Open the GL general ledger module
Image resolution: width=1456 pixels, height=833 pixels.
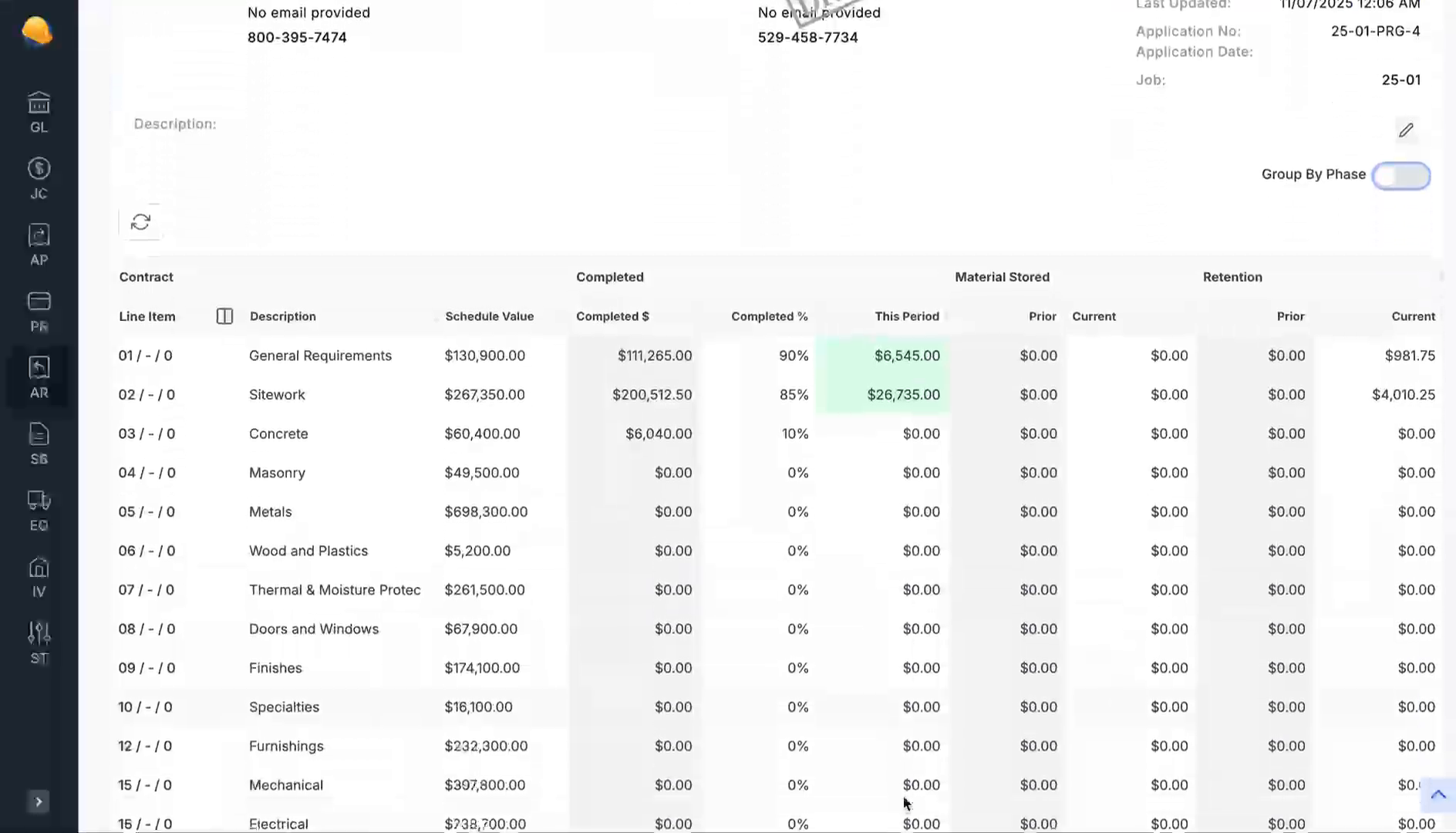pyautogui.click(x=39, y=113)
